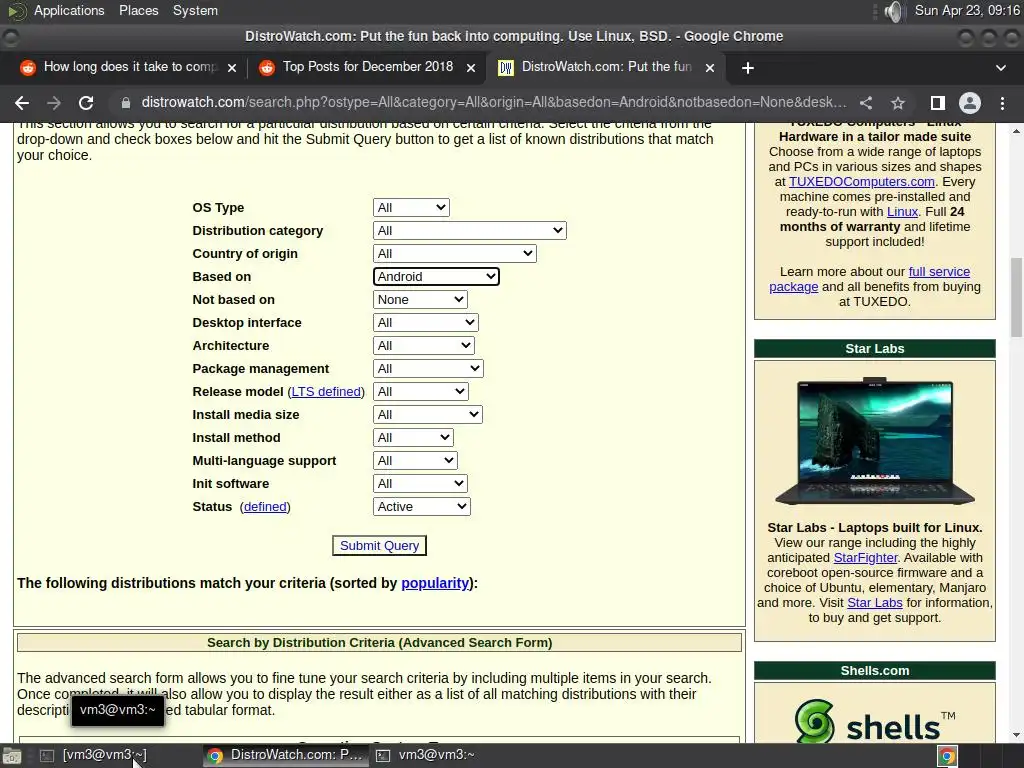Image resolution: width=1024 pixels, height=768 pixels.
Task: Click the 'Shells.com' ad header
Action: point(874,671)
